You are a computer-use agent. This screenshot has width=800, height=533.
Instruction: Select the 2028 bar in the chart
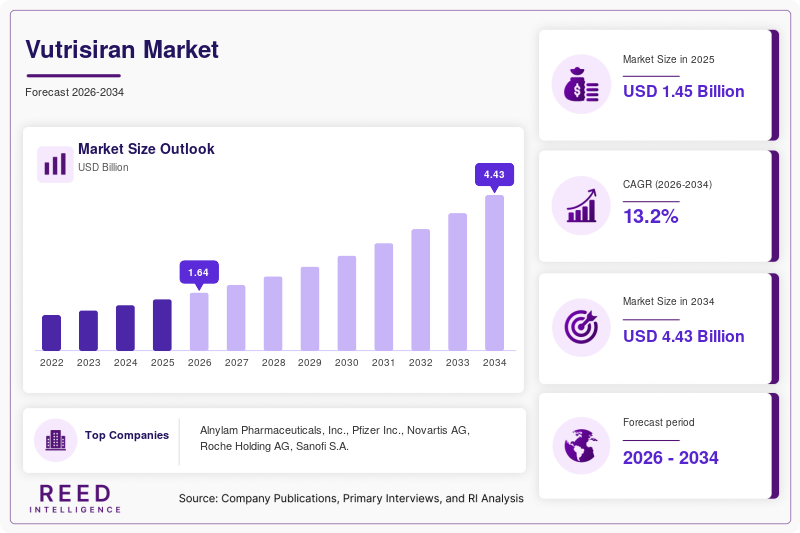[273, 314]
